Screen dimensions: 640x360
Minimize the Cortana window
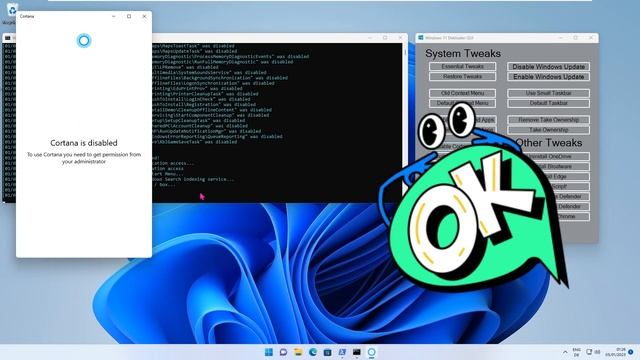coord(114,16)
